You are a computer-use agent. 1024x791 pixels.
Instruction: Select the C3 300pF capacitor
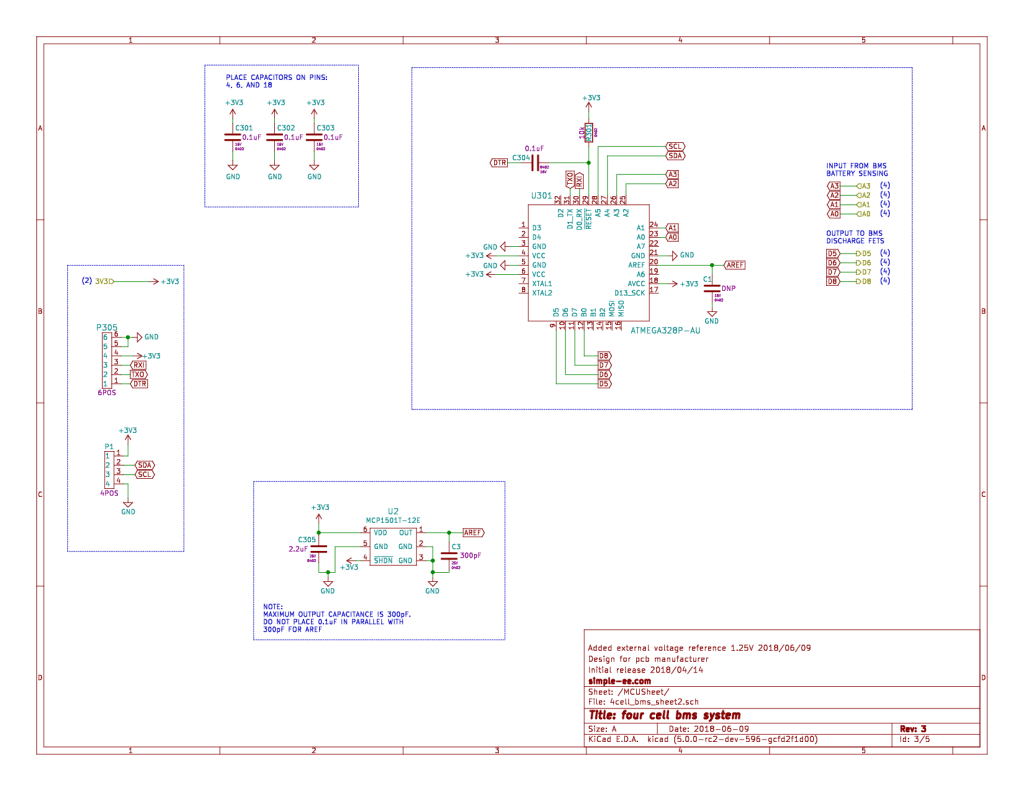tap(449, 555)
